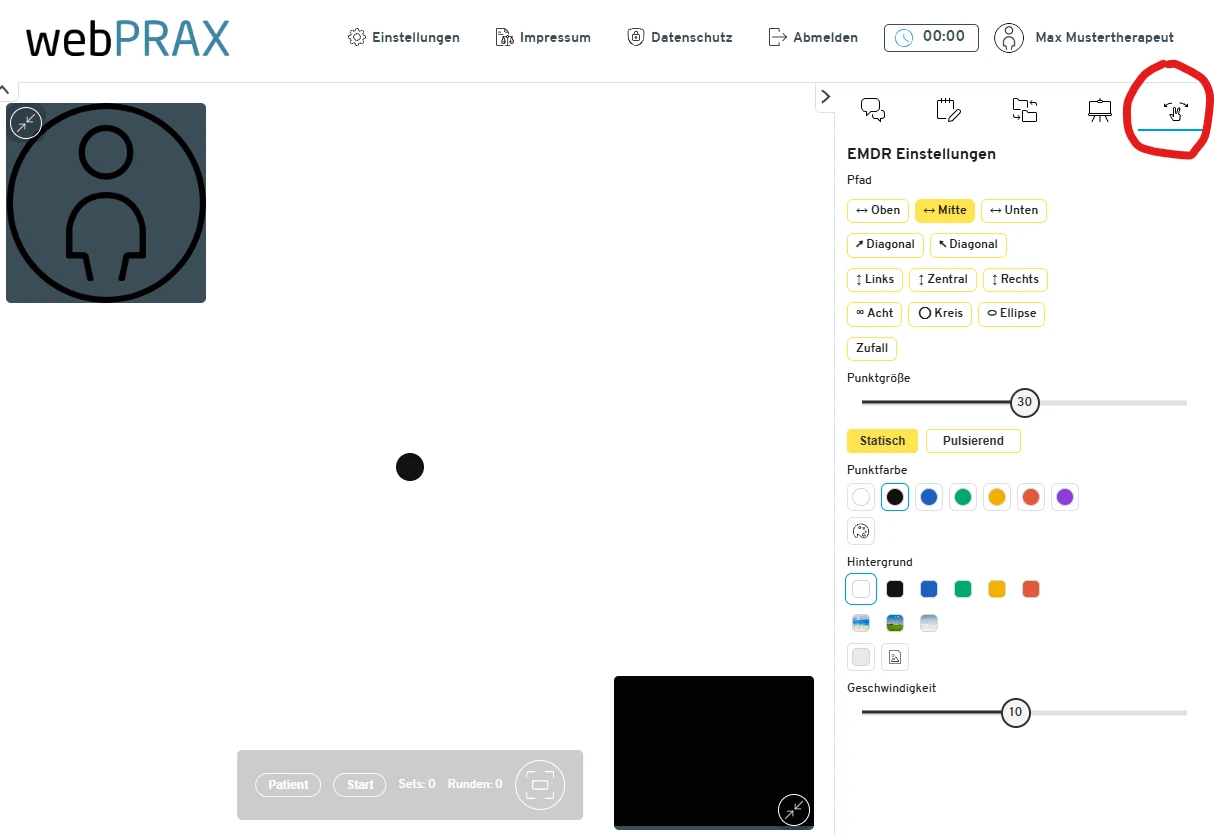Collapse the top header with chevron
The width and height of the screenshot is (1215, 835).
4,90
